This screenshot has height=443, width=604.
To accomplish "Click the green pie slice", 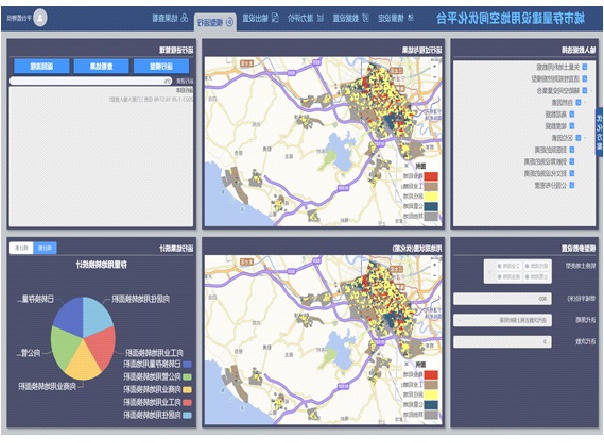I will click(64, 346).
